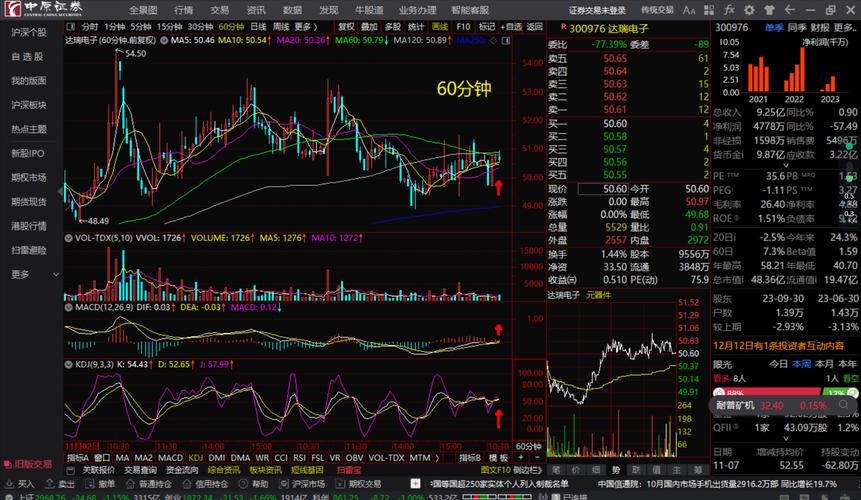The width and height of the screenshot is (861, 500).
Task: Switch chart to 5分钟 period
Action: pos(141,26)
